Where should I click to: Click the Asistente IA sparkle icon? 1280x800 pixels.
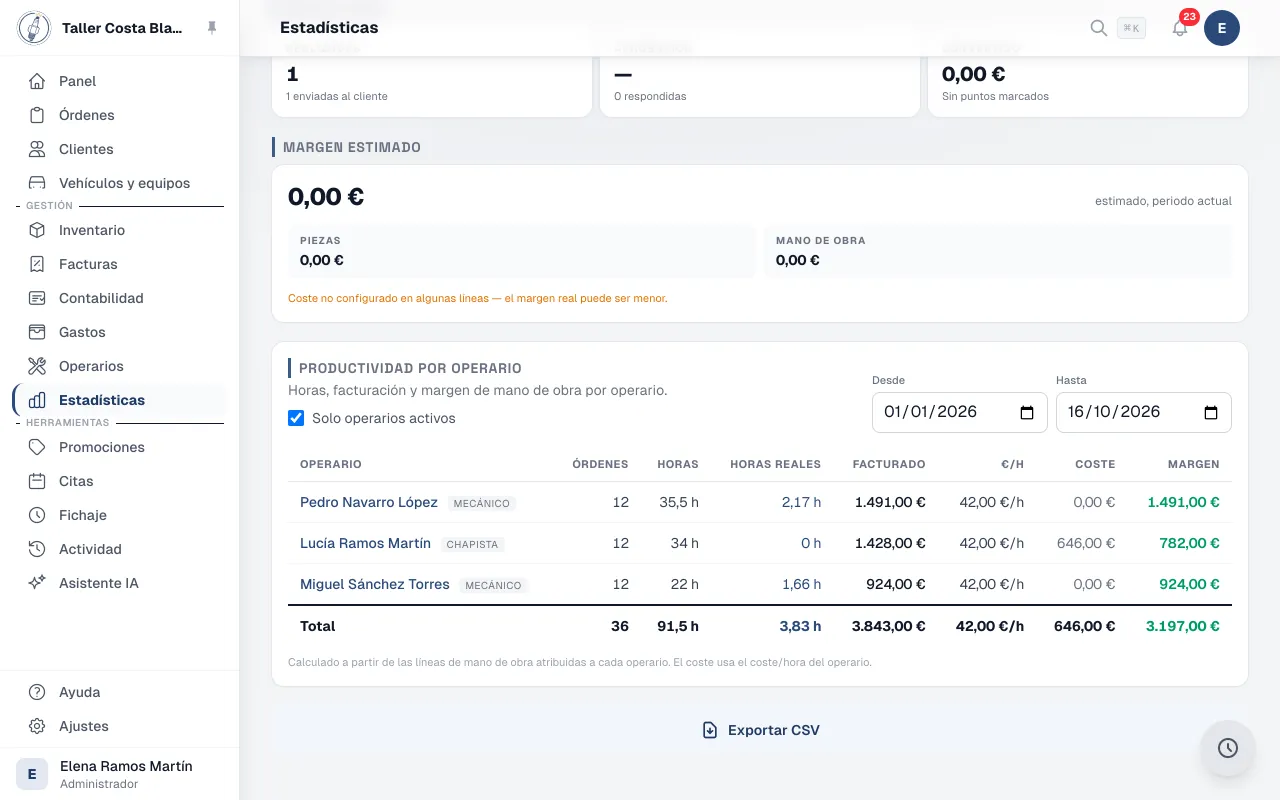[37, 583]
